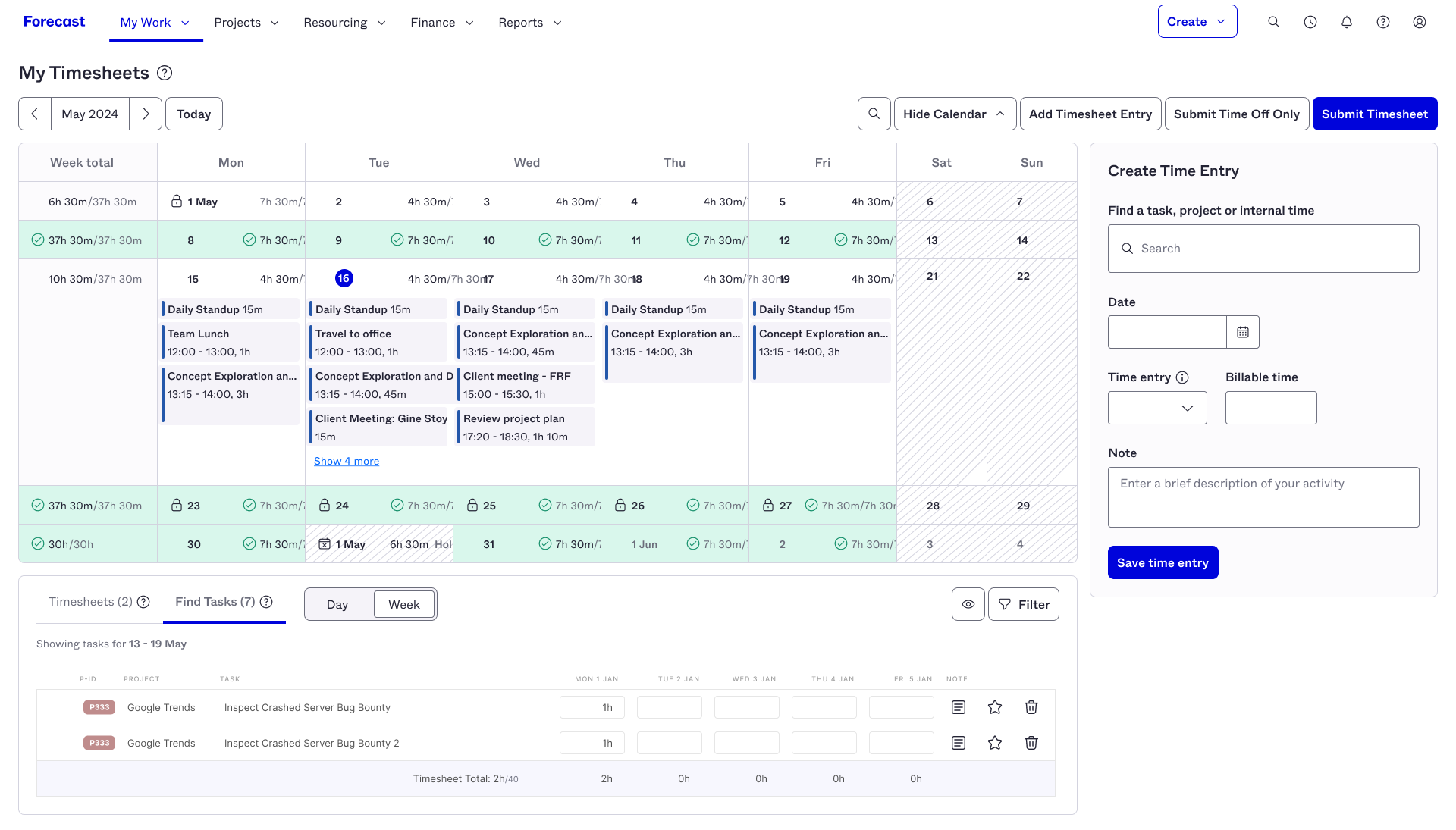Open the help question-mark icon in header

(x=1383, y=22)
